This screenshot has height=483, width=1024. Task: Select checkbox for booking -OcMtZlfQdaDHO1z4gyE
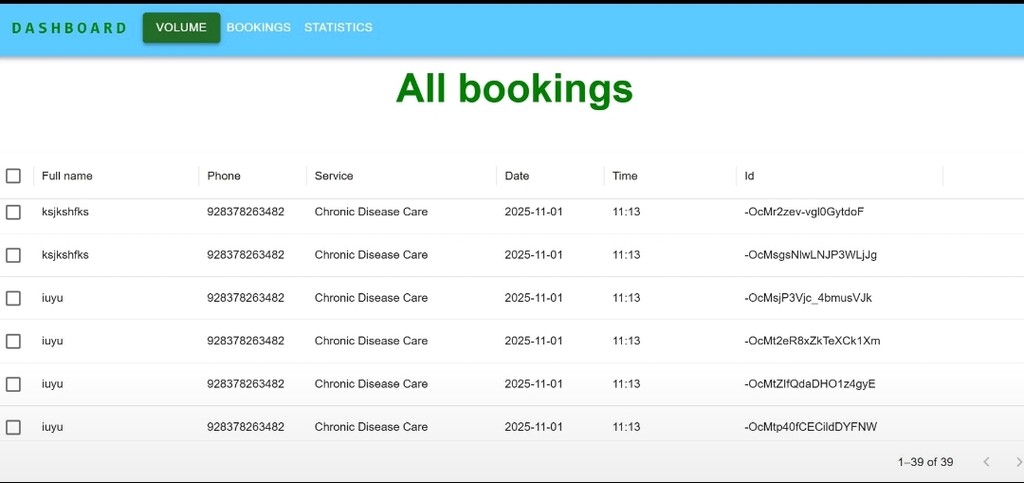click(13, 384)
